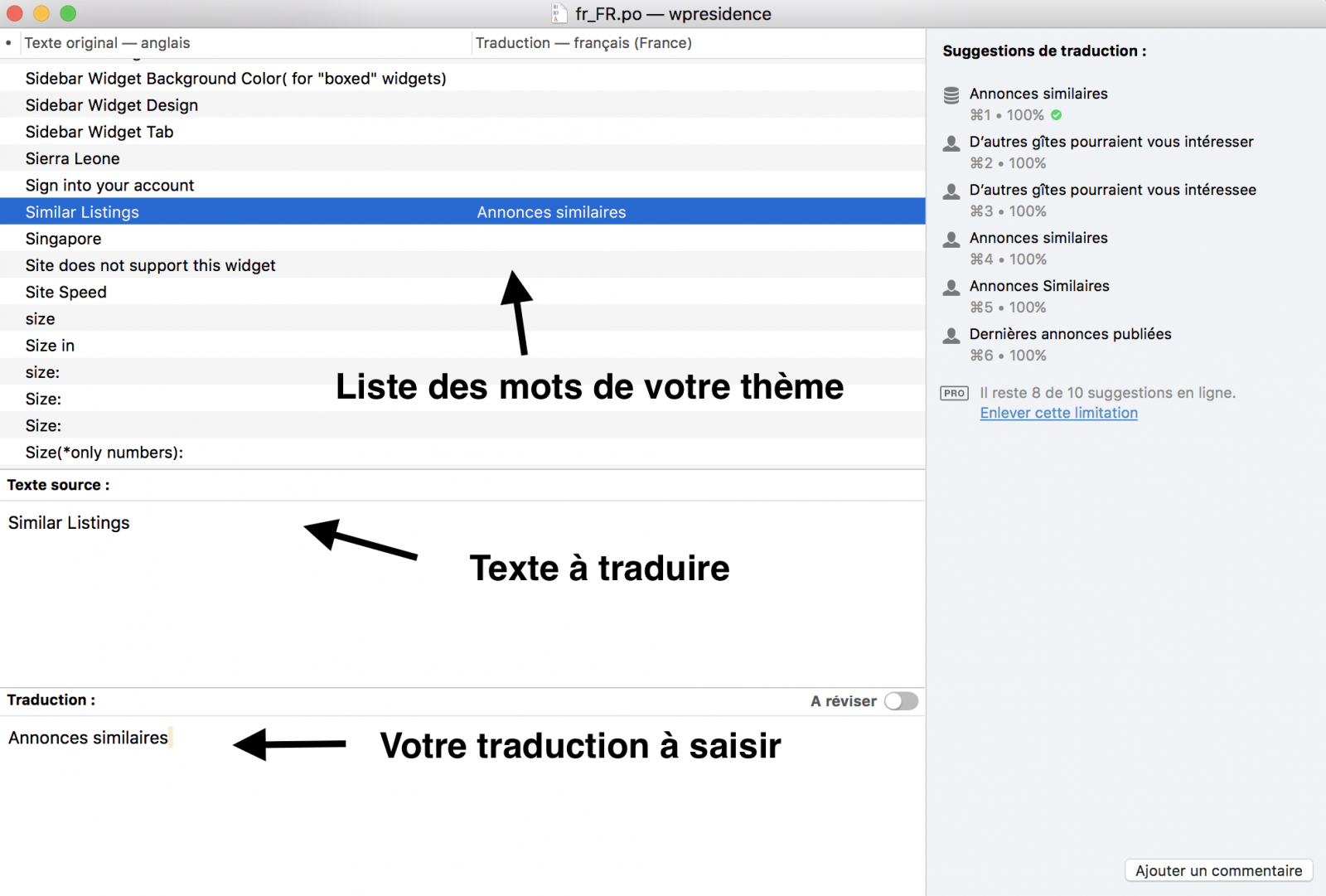Click the dot status column header
Image resolution: width=1326 pixels, height=896 pixels.
pos(8,43)
